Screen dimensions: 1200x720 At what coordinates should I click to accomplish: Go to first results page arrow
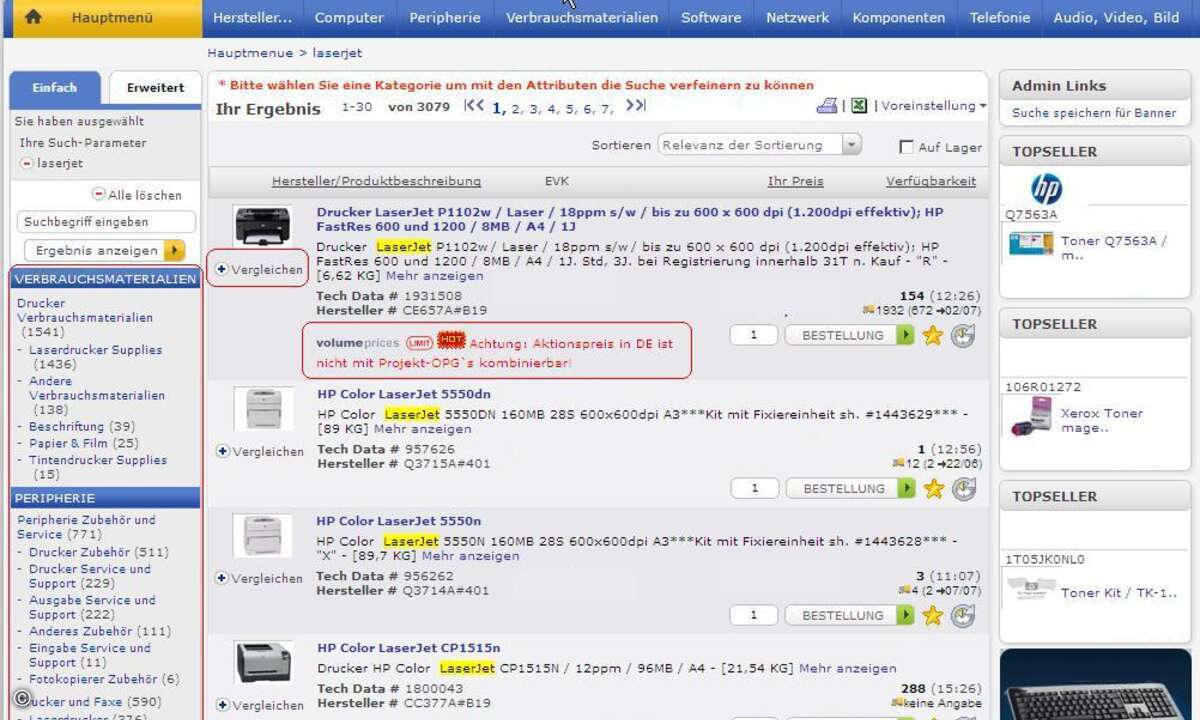[474, 106]
